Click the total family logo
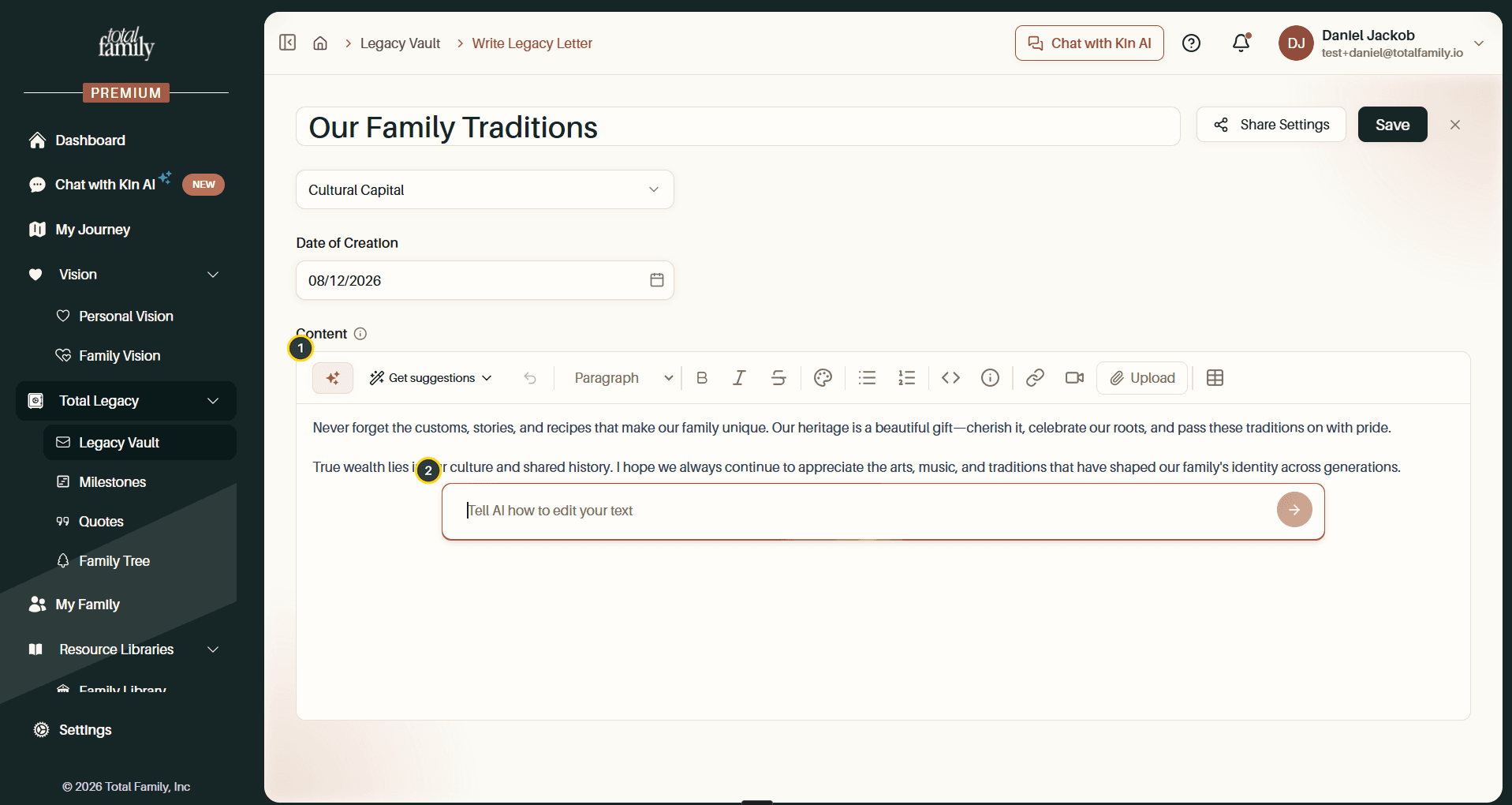 (126, 43)
